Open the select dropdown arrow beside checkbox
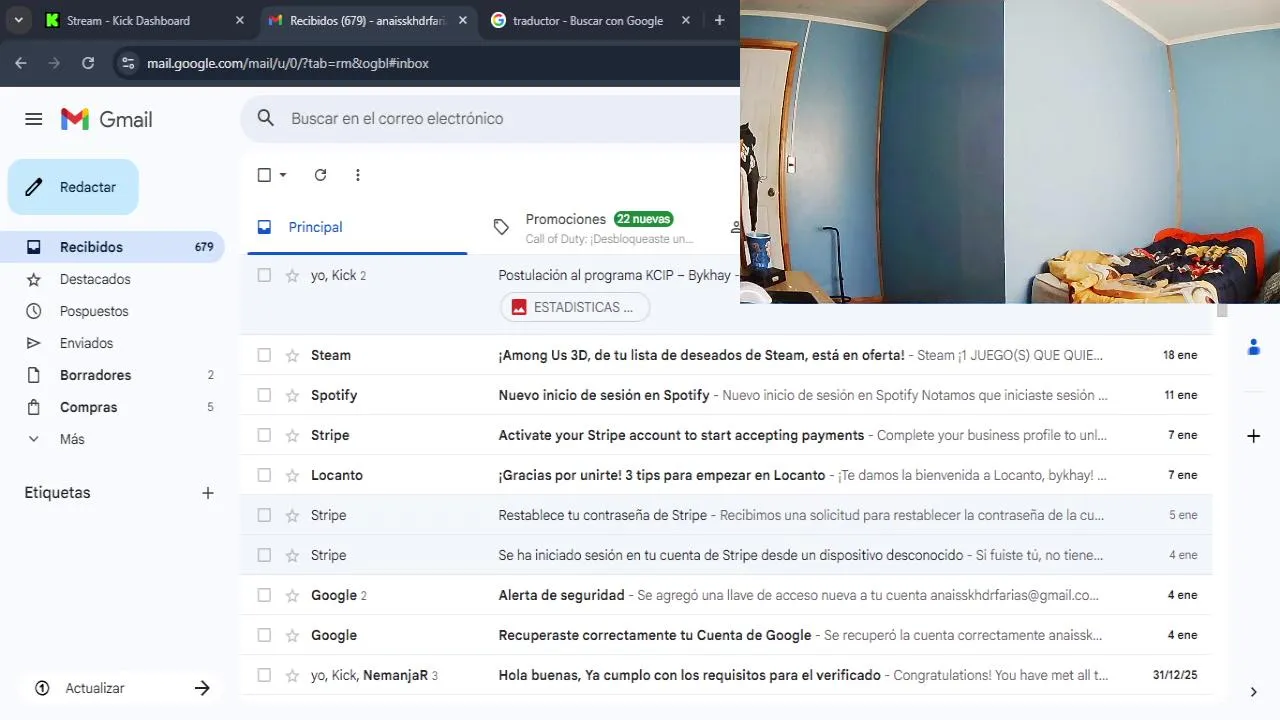Viewport: 1280px width, 720px height. 283,175
